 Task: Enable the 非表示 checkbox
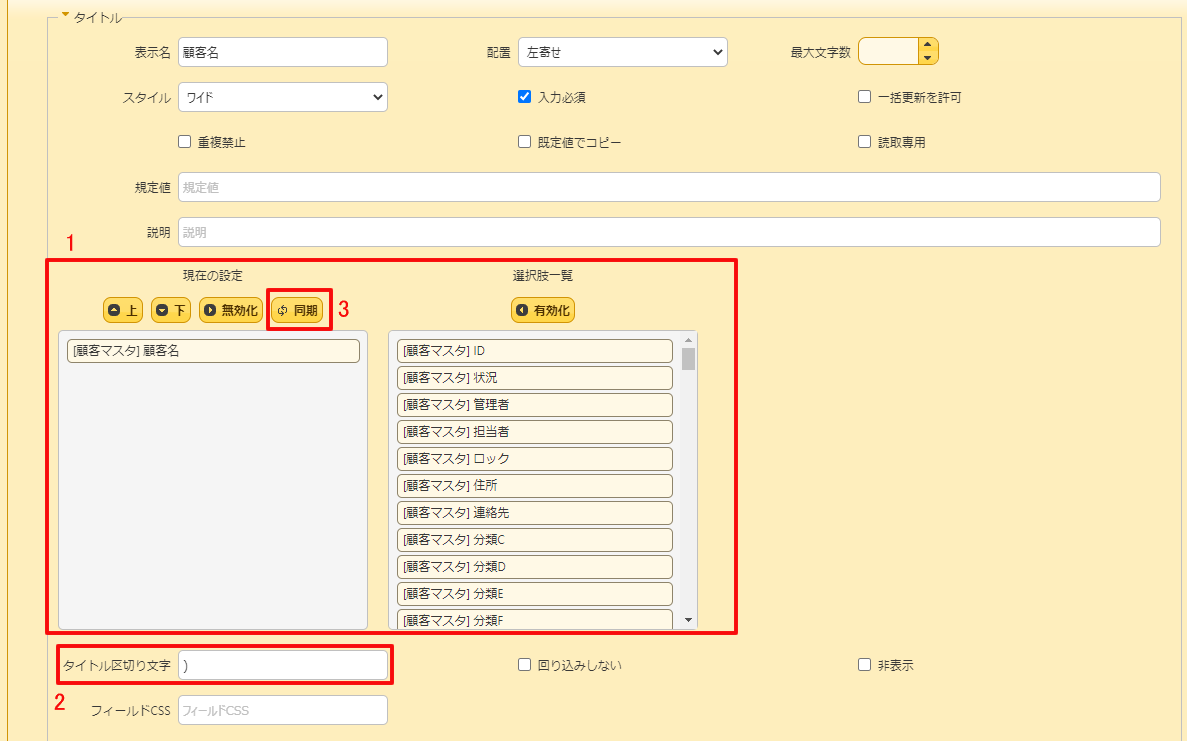864,664
